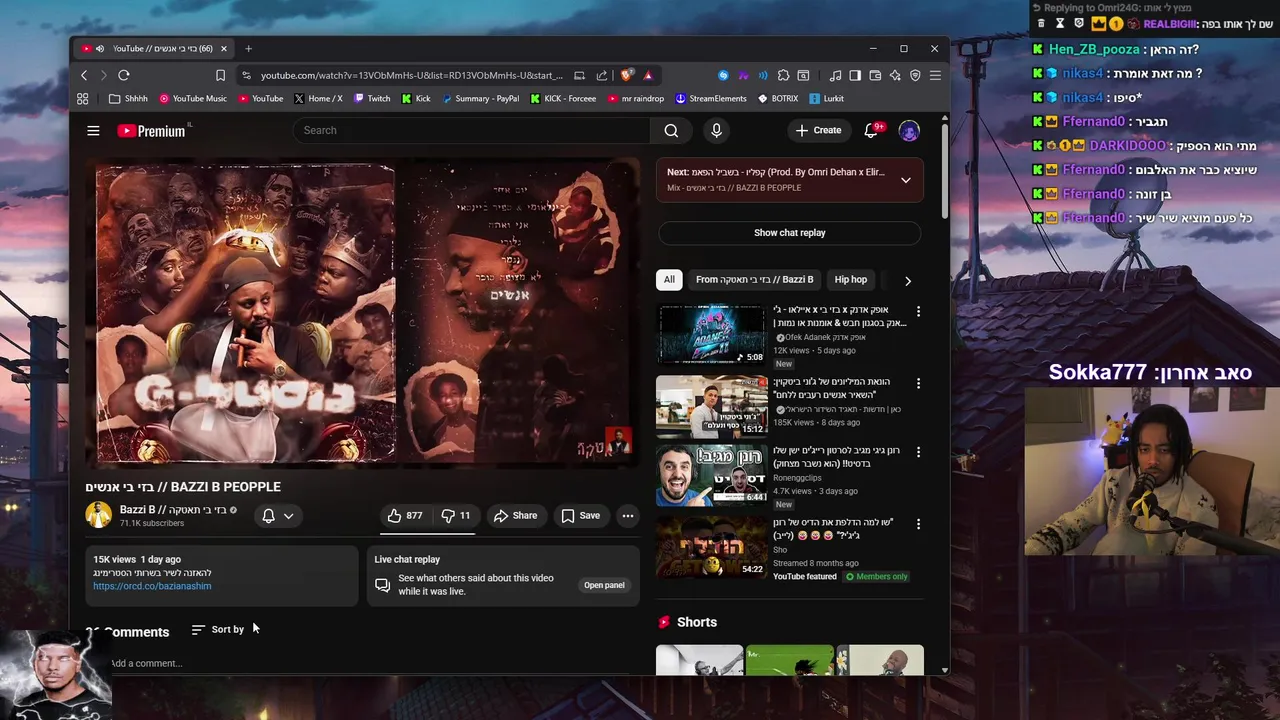
Task: Open options for Ronenggclips video
Action: (918, 452)
